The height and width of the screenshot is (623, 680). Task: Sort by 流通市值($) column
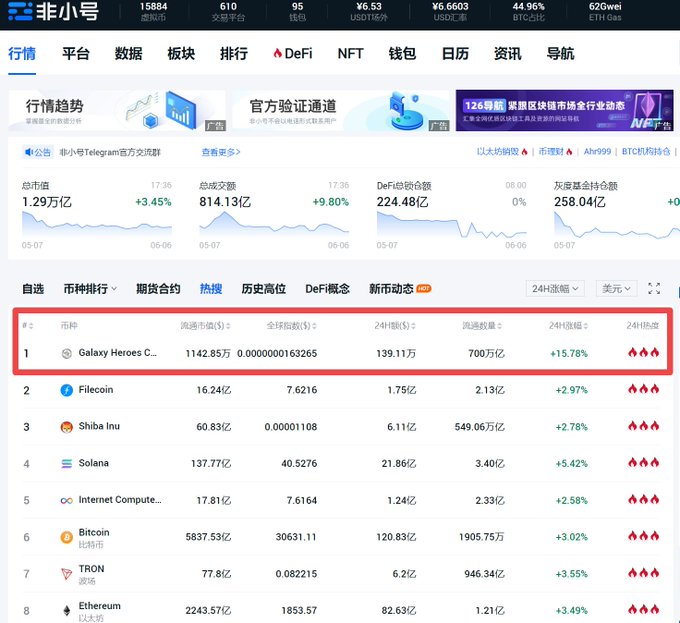[x=206, y=325]
